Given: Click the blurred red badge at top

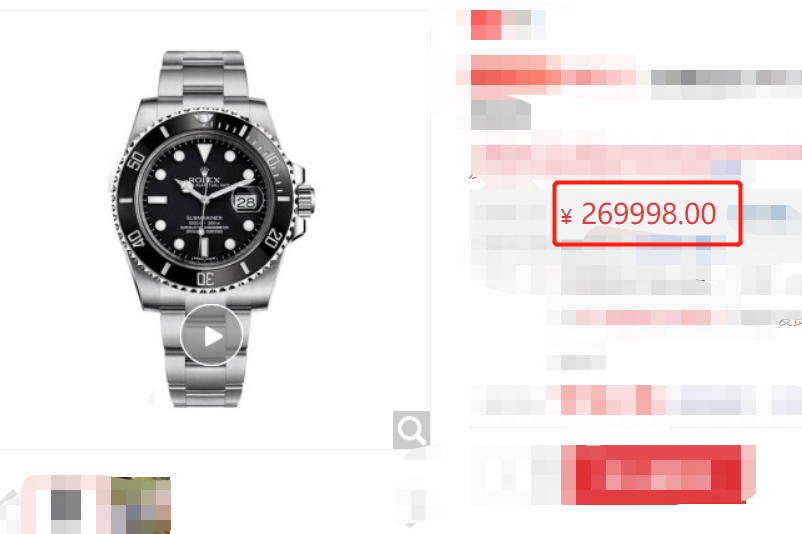Looking at the screenshot, I should (x=486, y=25).
